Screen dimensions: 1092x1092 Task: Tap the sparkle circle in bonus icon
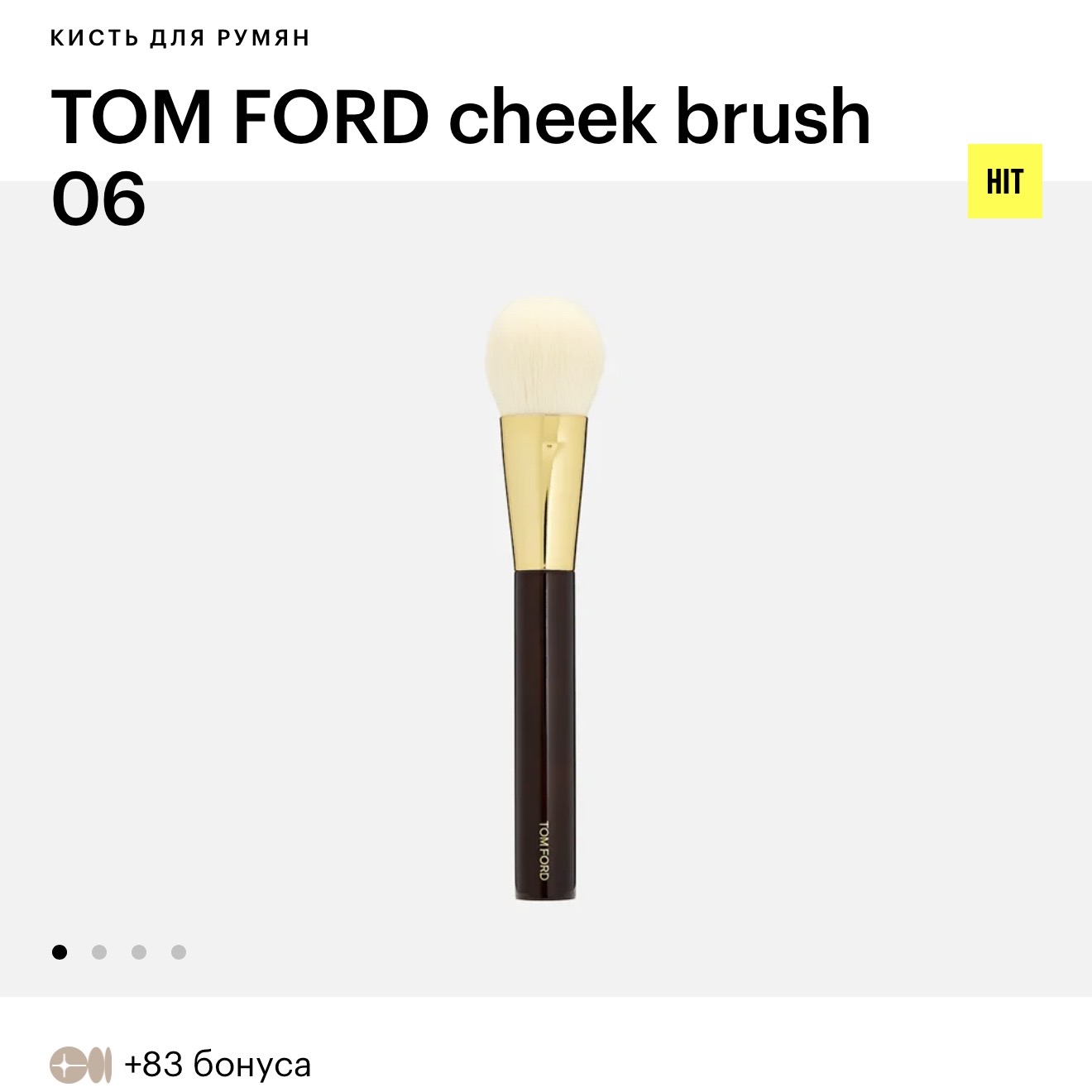68,1064
